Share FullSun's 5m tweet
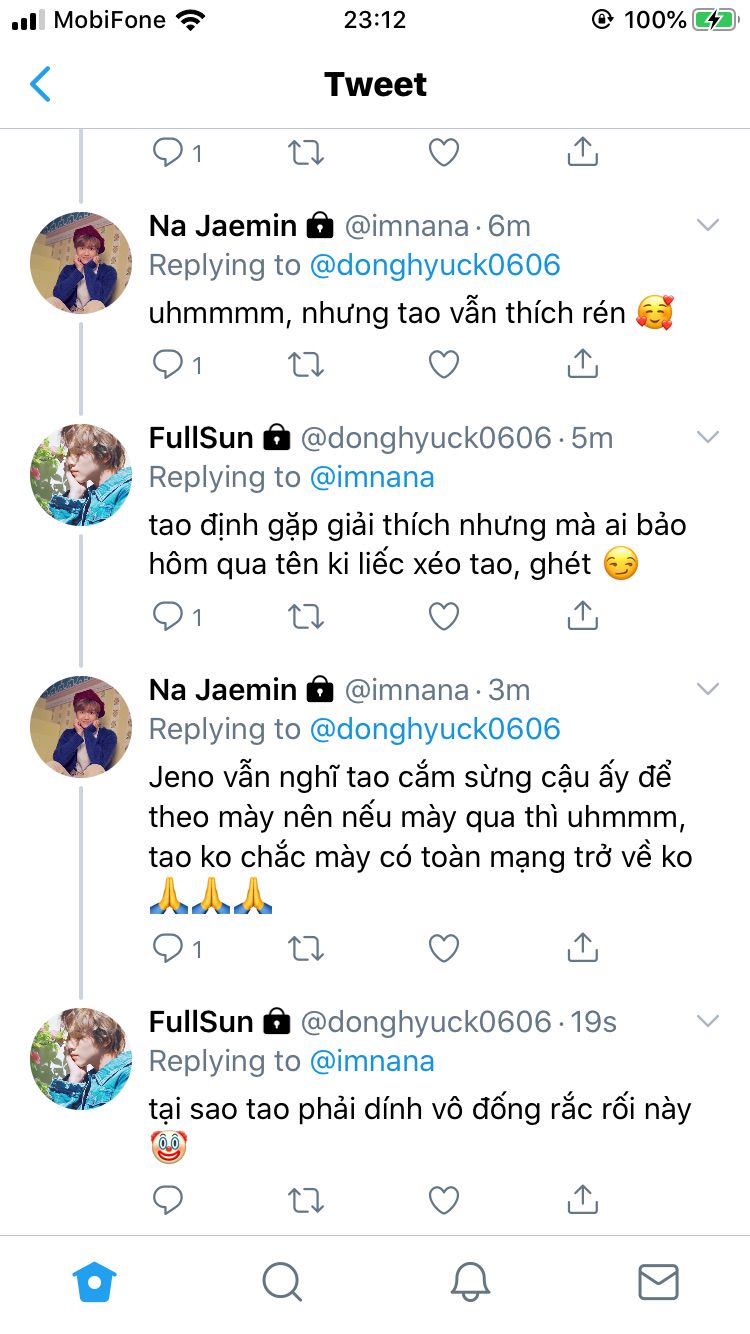The image size is (750, 1334). pyautogui.click(x=582, y=616)
